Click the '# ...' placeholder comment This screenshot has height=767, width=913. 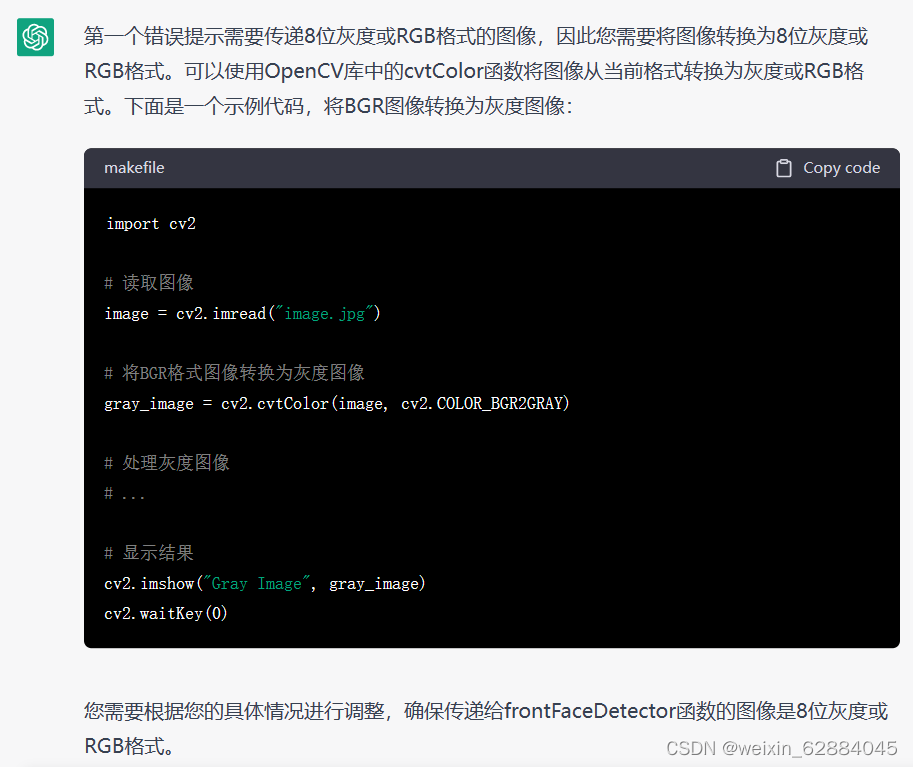(x=125, y=494)
